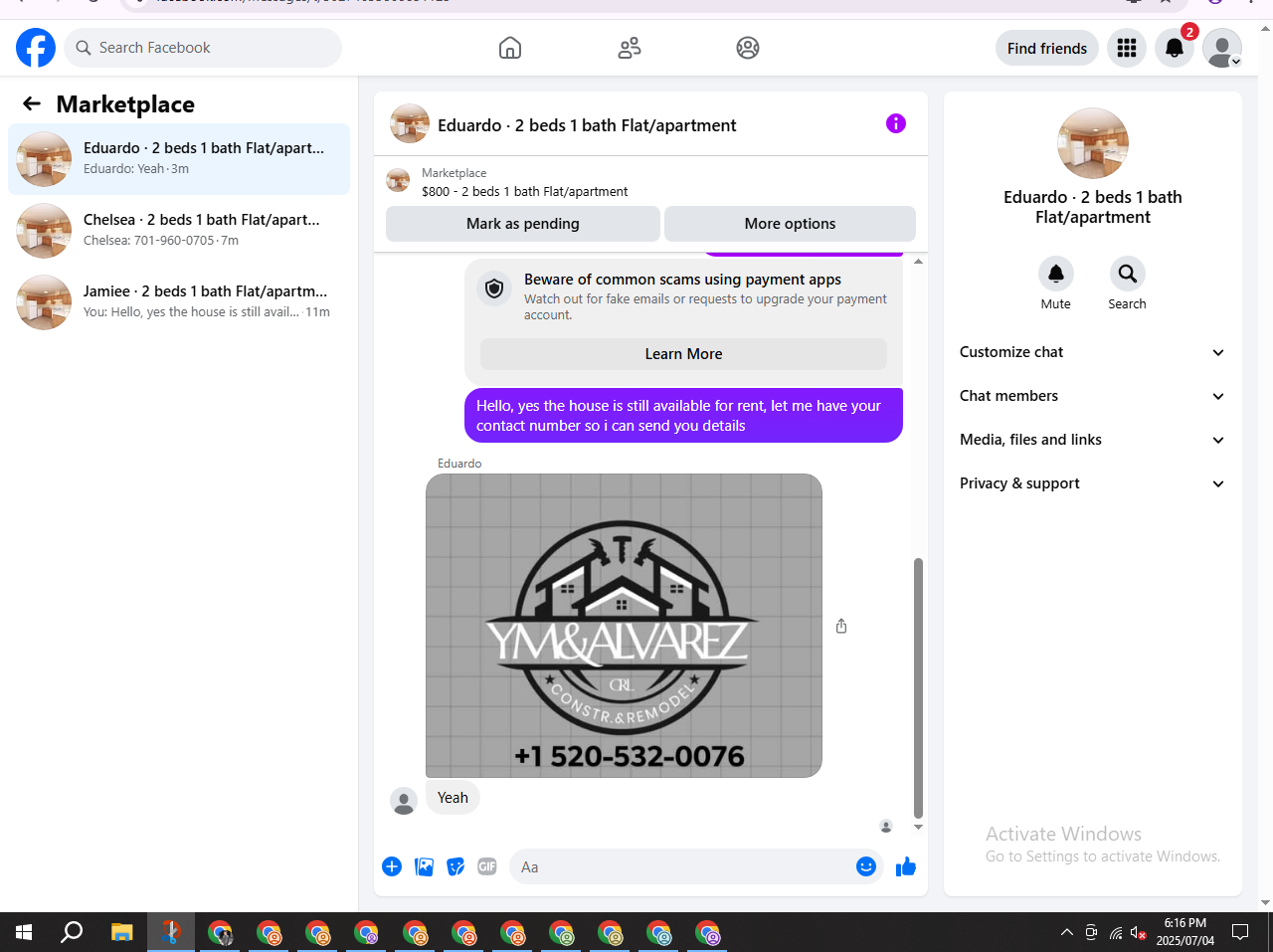Click the listing photo in the right panel
The width and height of the screenshot is (1273, 952).
1093,143
